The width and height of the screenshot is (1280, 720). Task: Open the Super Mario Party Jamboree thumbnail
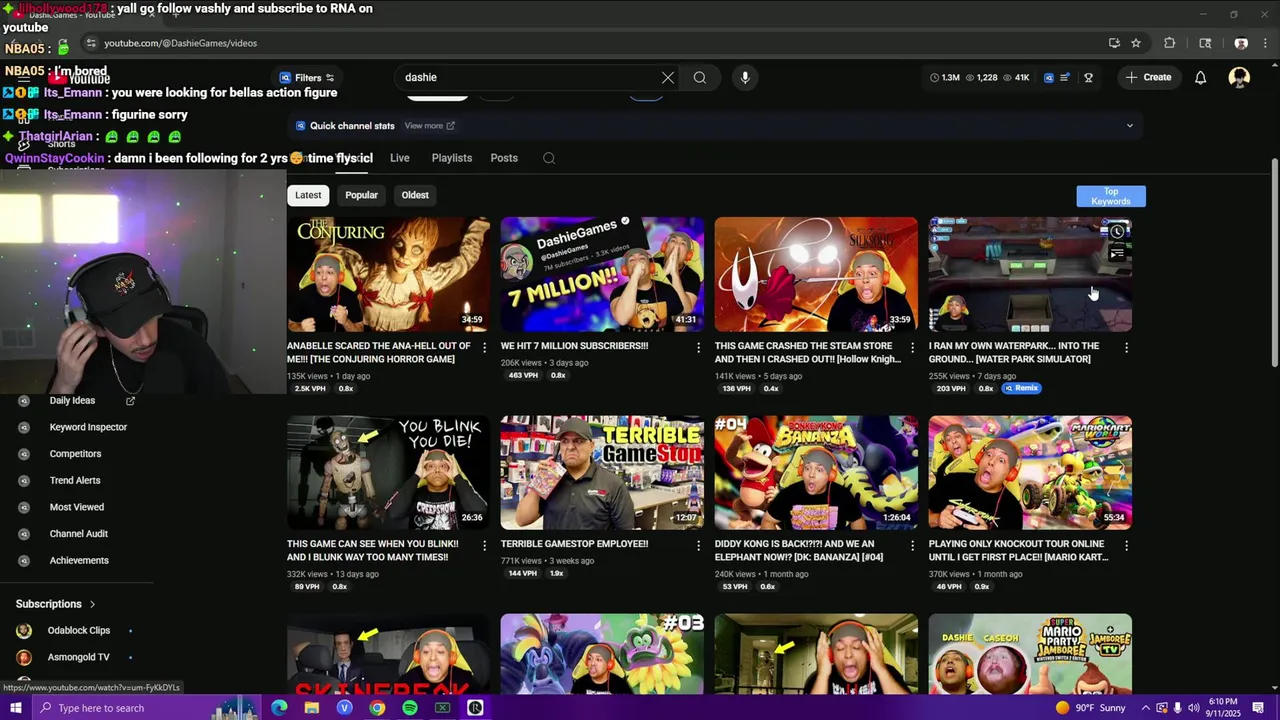point(1030,653)
